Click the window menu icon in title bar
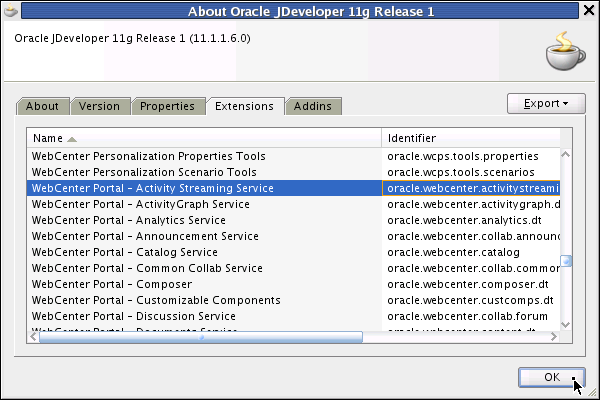The width and height of the screenshot is (600, 400). (x=11, y=11)
